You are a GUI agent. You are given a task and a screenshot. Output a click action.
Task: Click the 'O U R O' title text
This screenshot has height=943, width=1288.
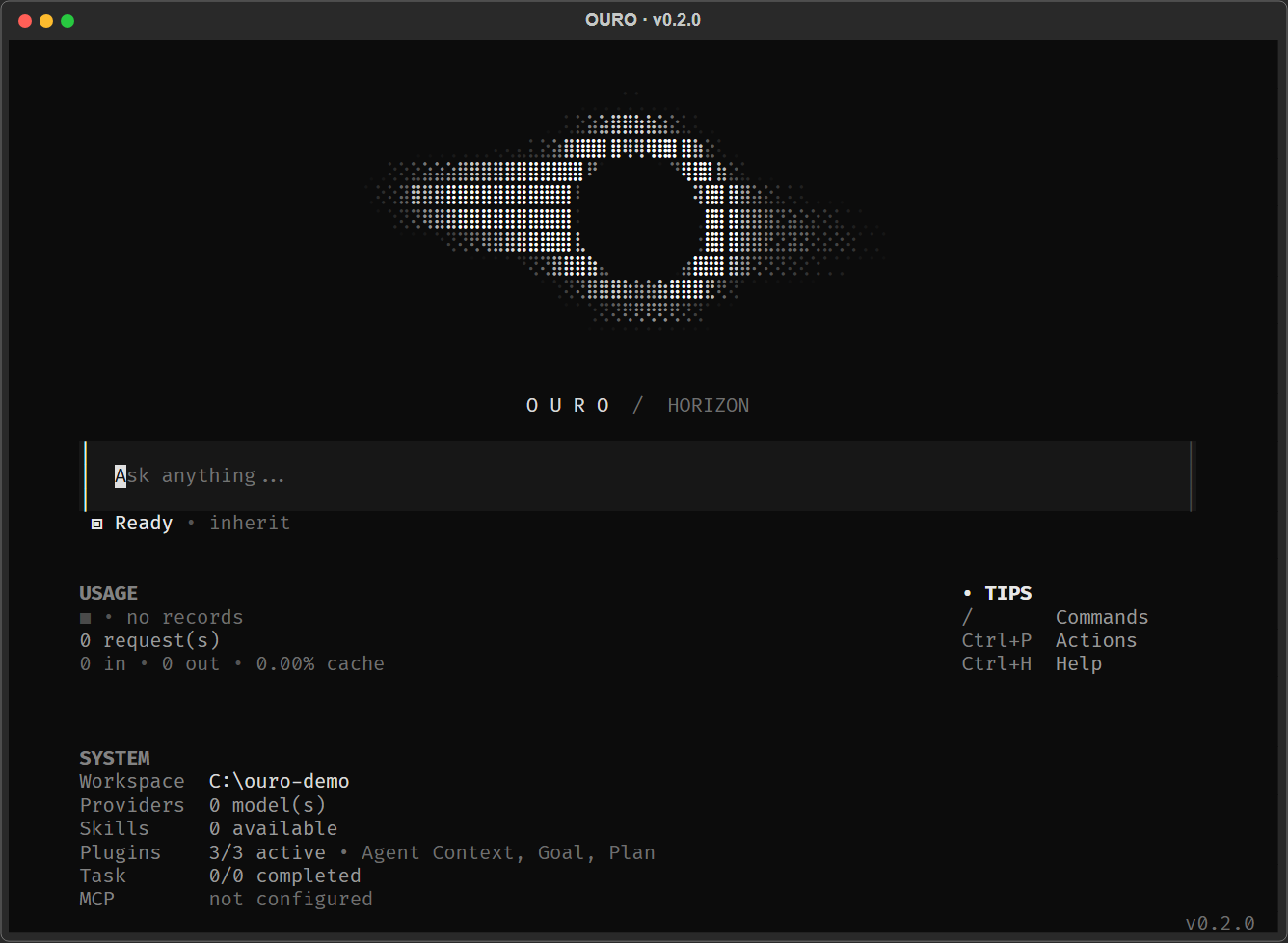tap(568, 405)
